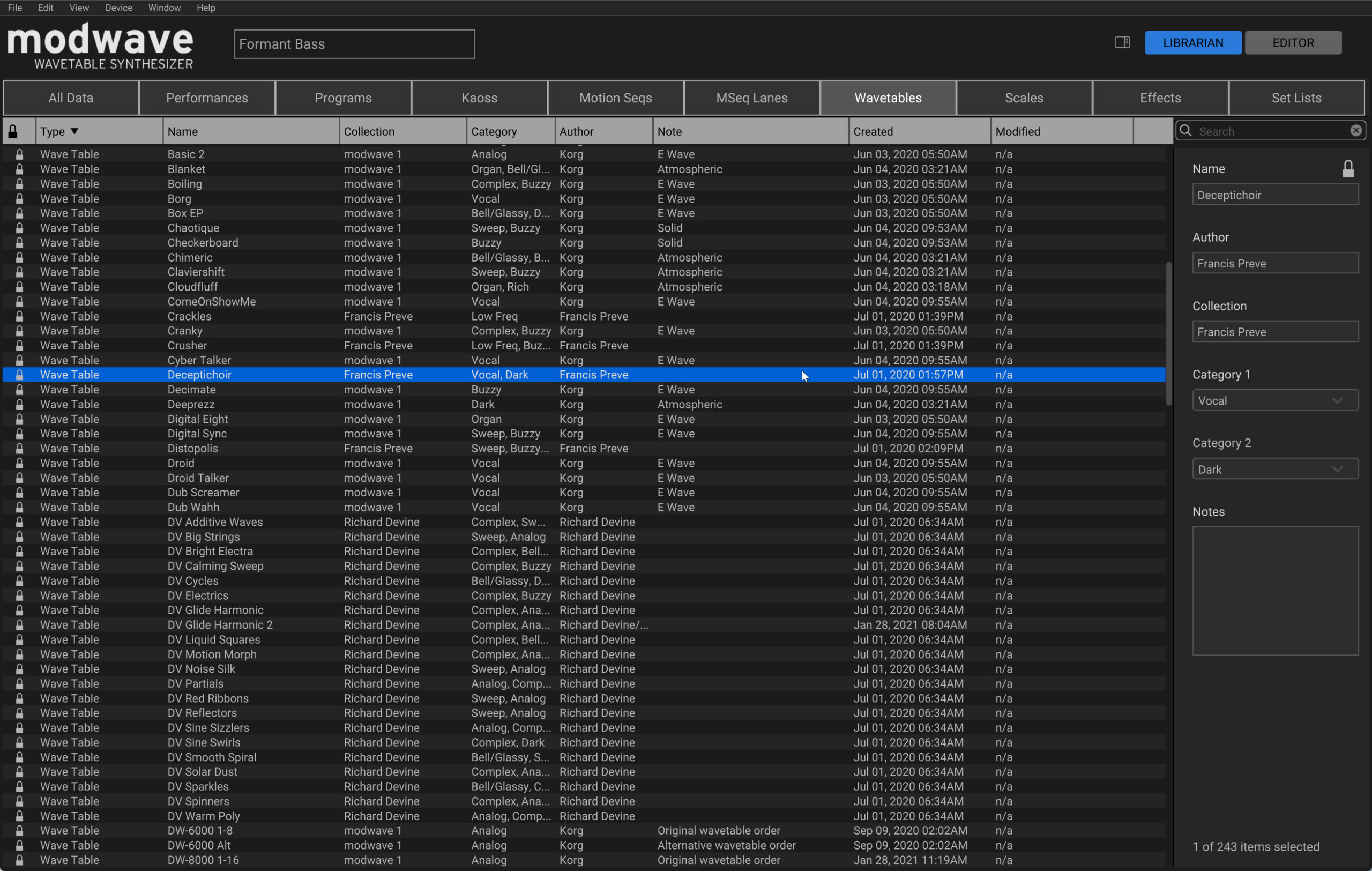
Task: Click lock icon on Borg row
Action: coord(19,199)
